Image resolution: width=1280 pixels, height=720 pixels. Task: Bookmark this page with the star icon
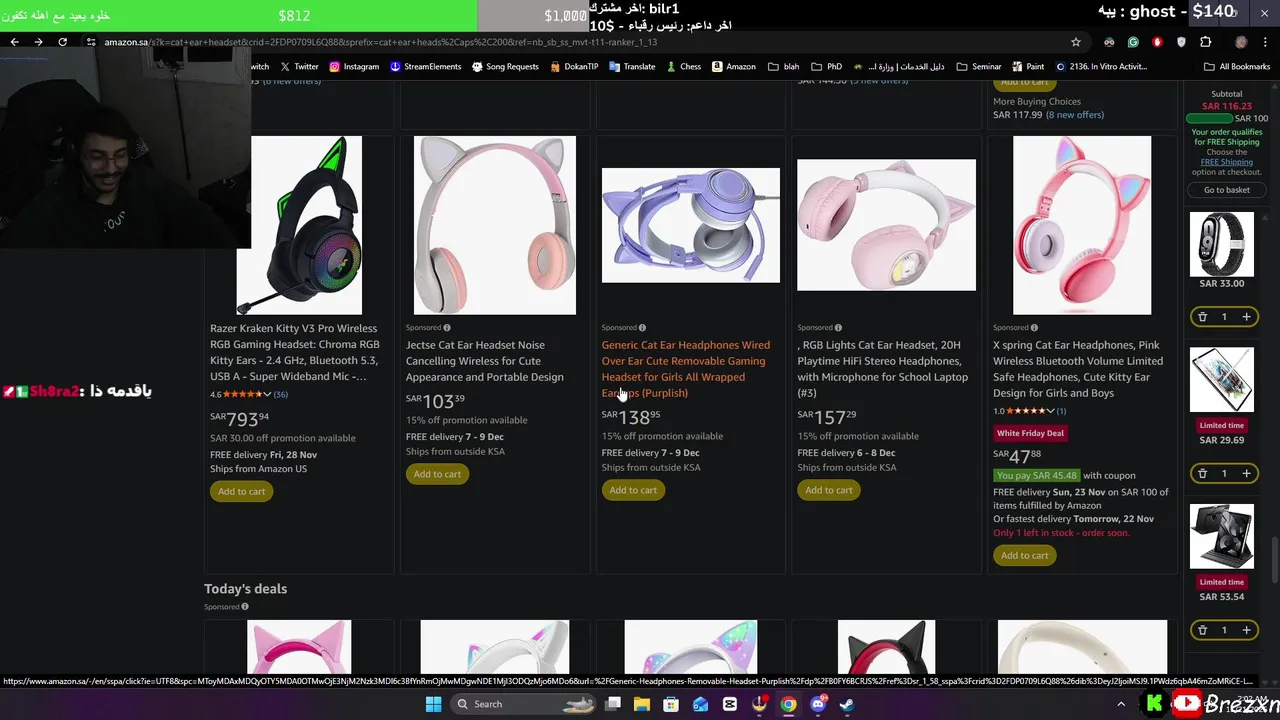[1076, 42]
